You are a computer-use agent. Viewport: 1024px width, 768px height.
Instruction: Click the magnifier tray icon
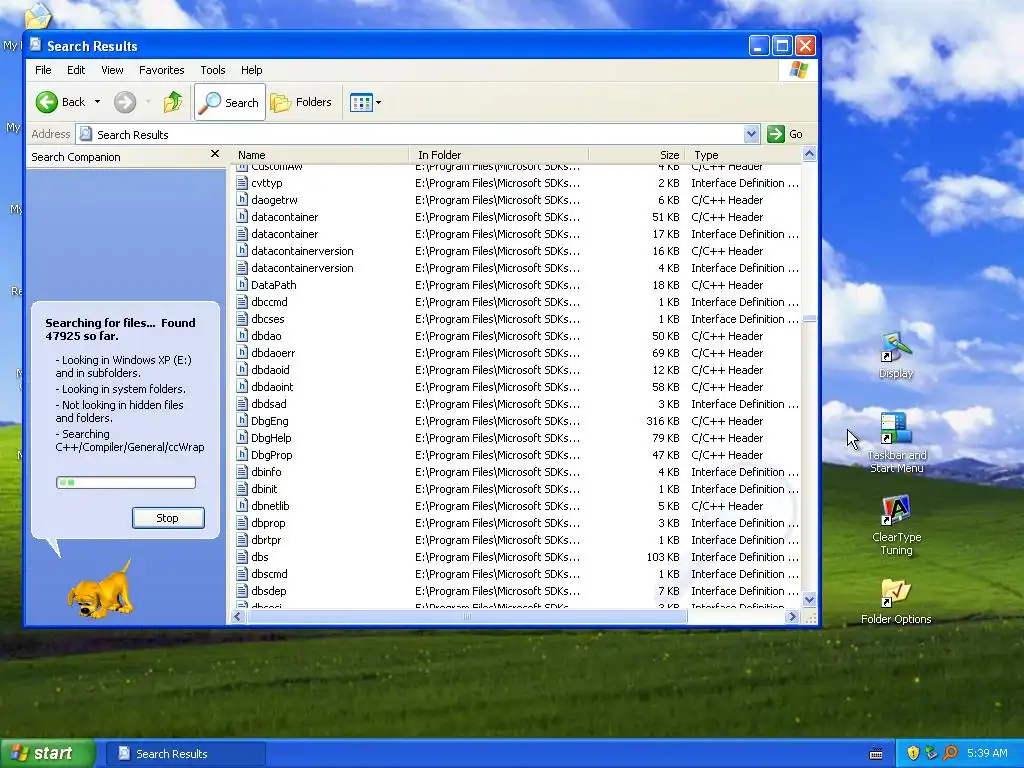point(950,754)
